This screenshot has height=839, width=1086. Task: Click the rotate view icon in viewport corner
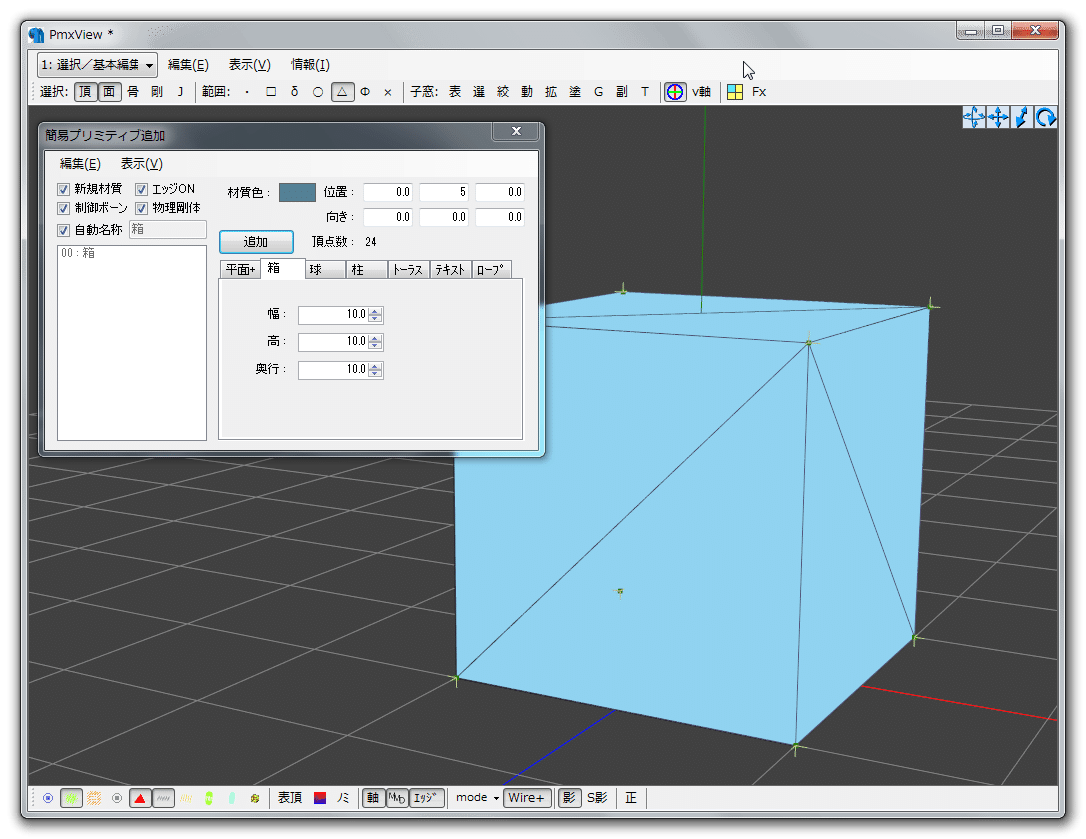coord(1046,117)
